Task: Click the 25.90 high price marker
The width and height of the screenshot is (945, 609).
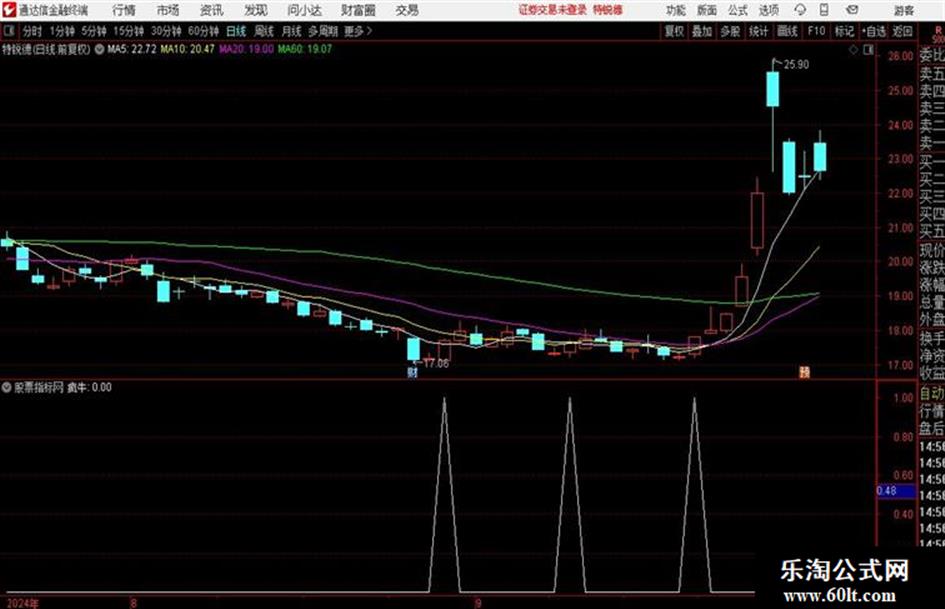Action: click(796, 64)
